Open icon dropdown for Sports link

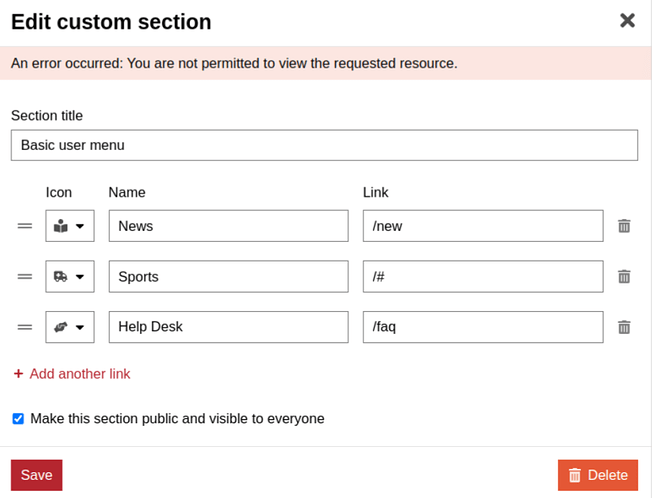point(70,277)
